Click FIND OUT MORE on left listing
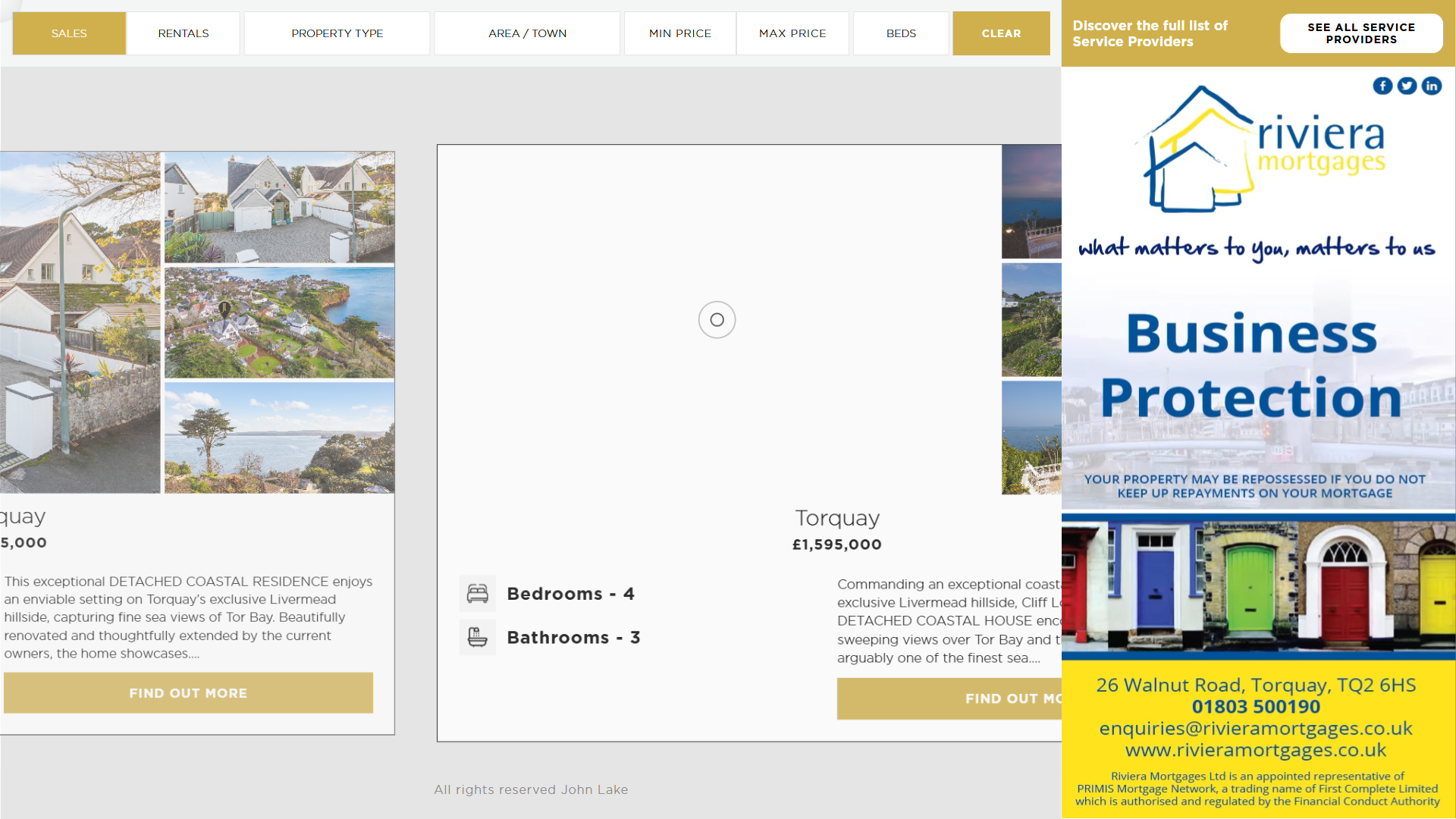 coord(188,692)
